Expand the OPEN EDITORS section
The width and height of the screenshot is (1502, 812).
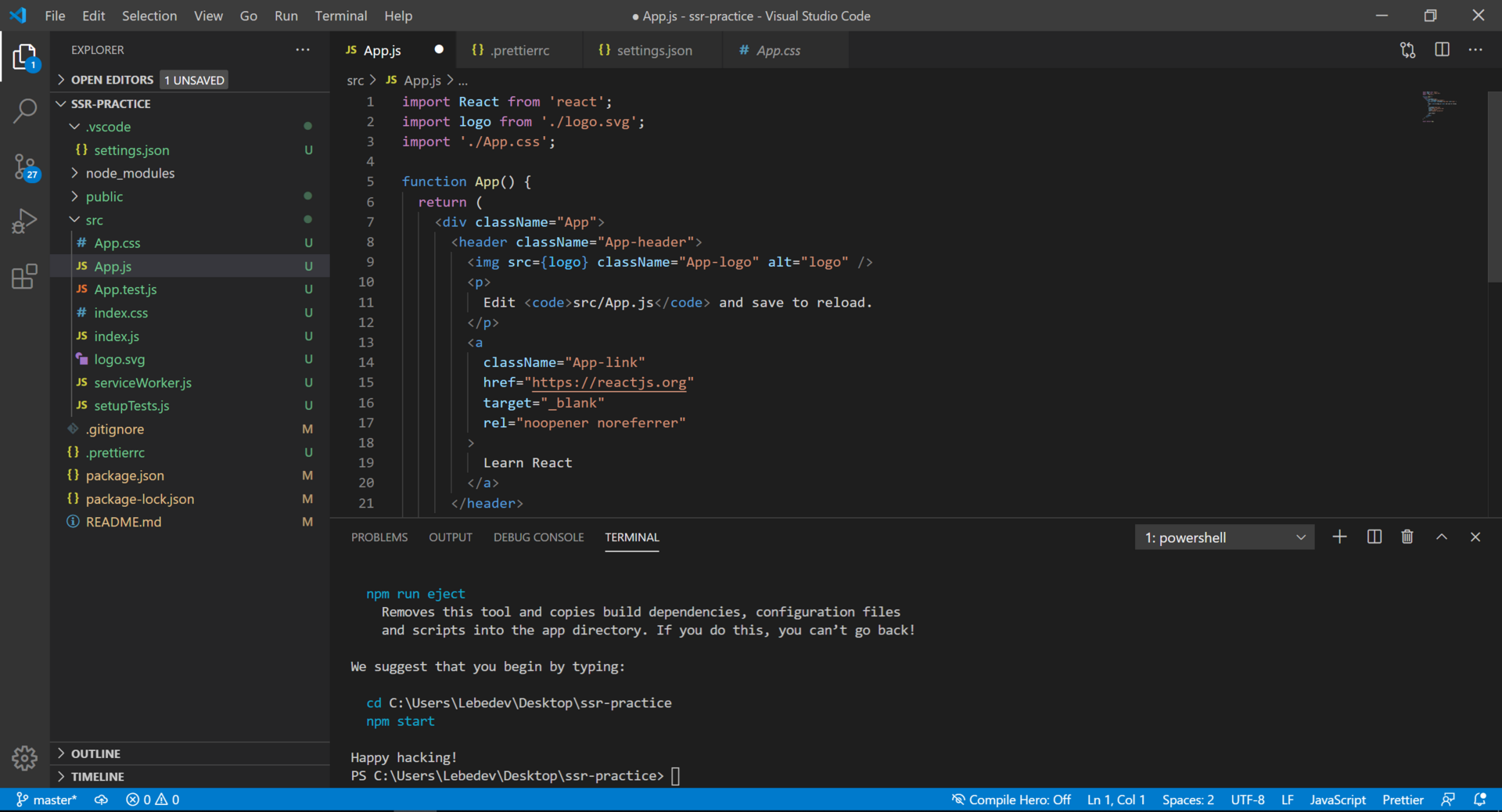[190, 80]
